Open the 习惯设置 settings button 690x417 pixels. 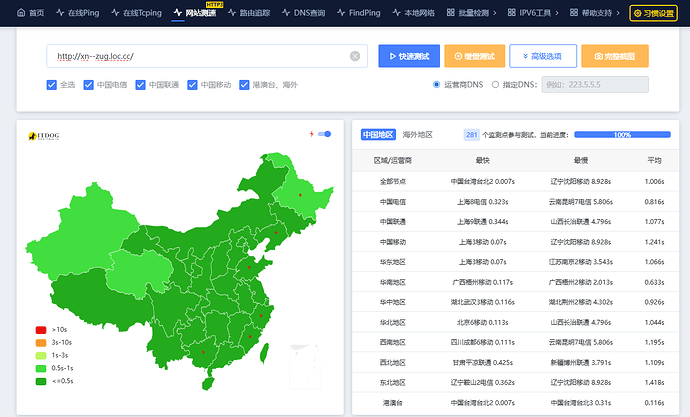point(653,13)
